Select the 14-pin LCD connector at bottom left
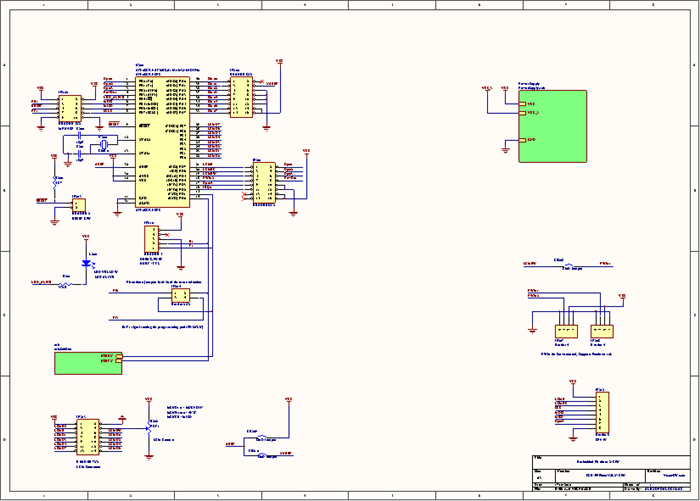The height and width of the screenshot is (501, 700). click(x=88, y=437)
